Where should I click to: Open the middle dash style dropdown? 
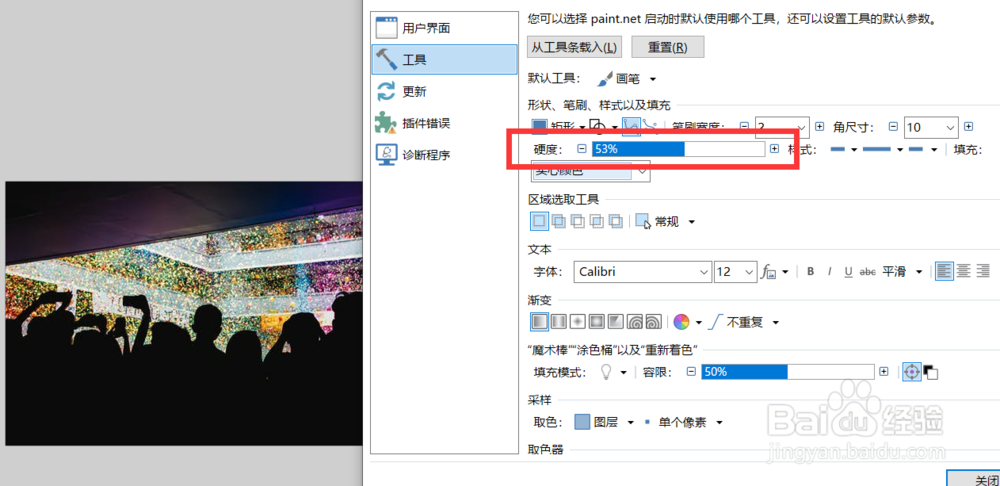pyautogui.click(x=882, y=149)
